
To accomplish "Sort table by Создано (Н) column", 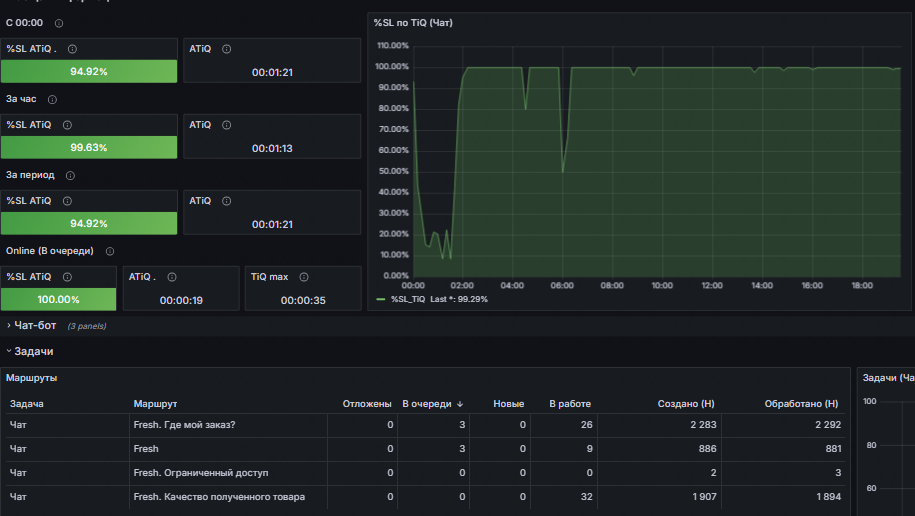I will (686, 404).
